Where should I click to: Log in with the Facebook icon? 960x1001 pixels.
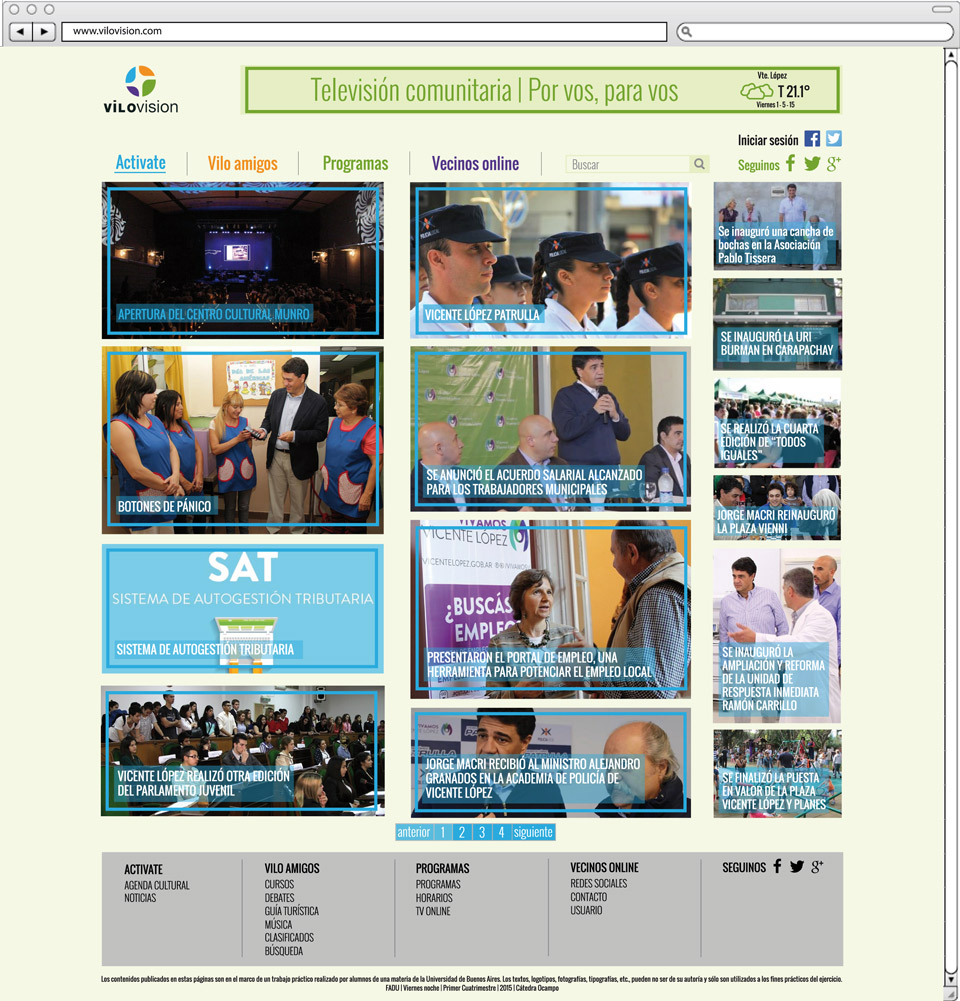pos(812,140)
